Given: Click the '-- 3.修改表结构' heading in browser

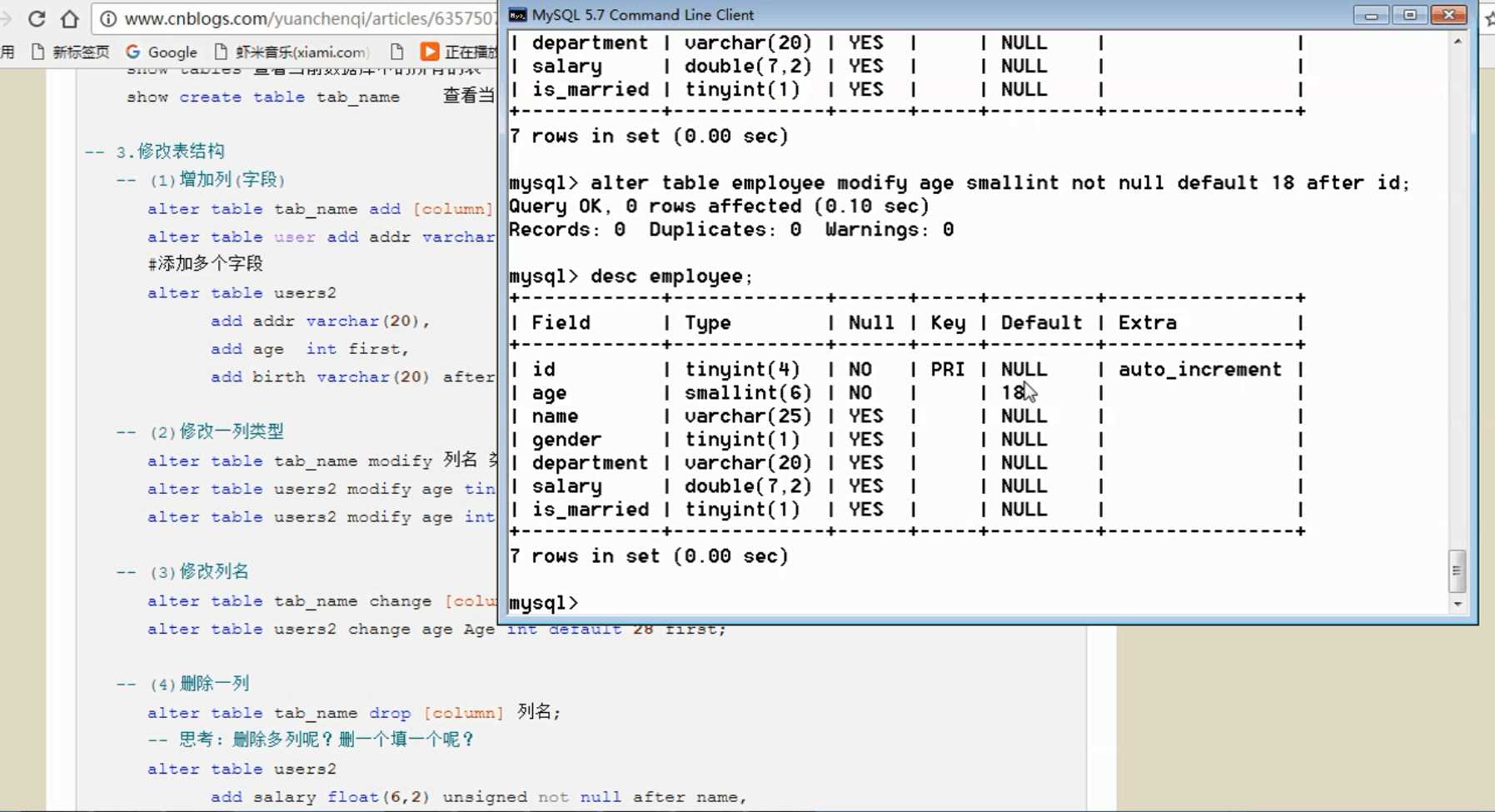Looking at the screenshot, I should tap(155, 152).
